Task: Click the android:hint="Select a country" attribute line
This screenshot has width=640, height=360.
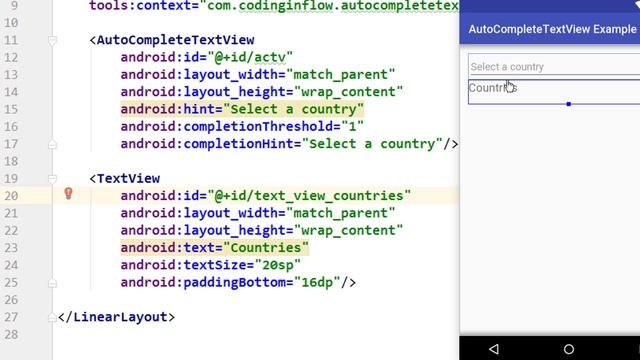Action: pyautogui.click(x=242, y=109)
